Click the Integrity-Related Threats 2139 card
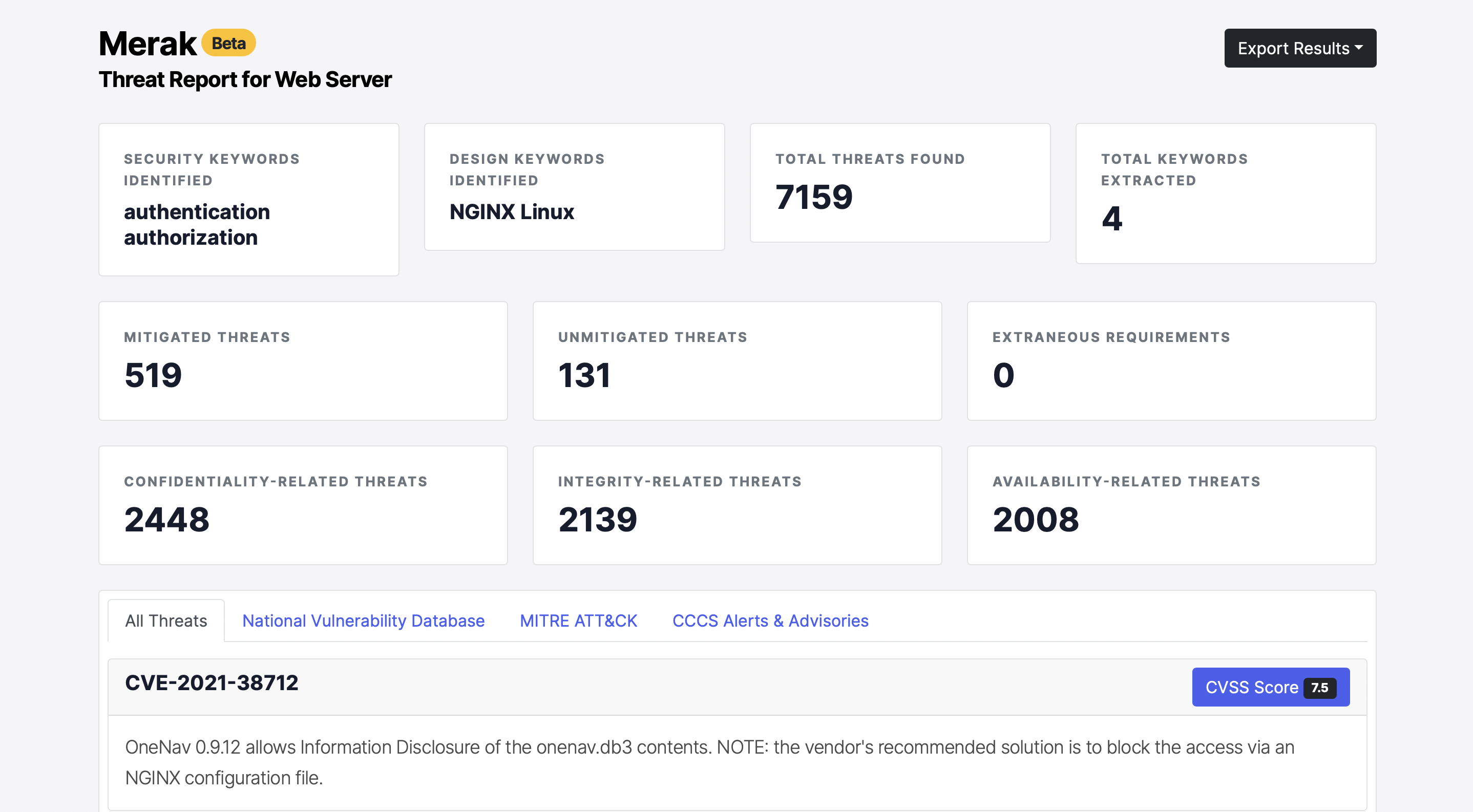The width and height of the screenshot is (1473, 812). [x=736, y=505]
